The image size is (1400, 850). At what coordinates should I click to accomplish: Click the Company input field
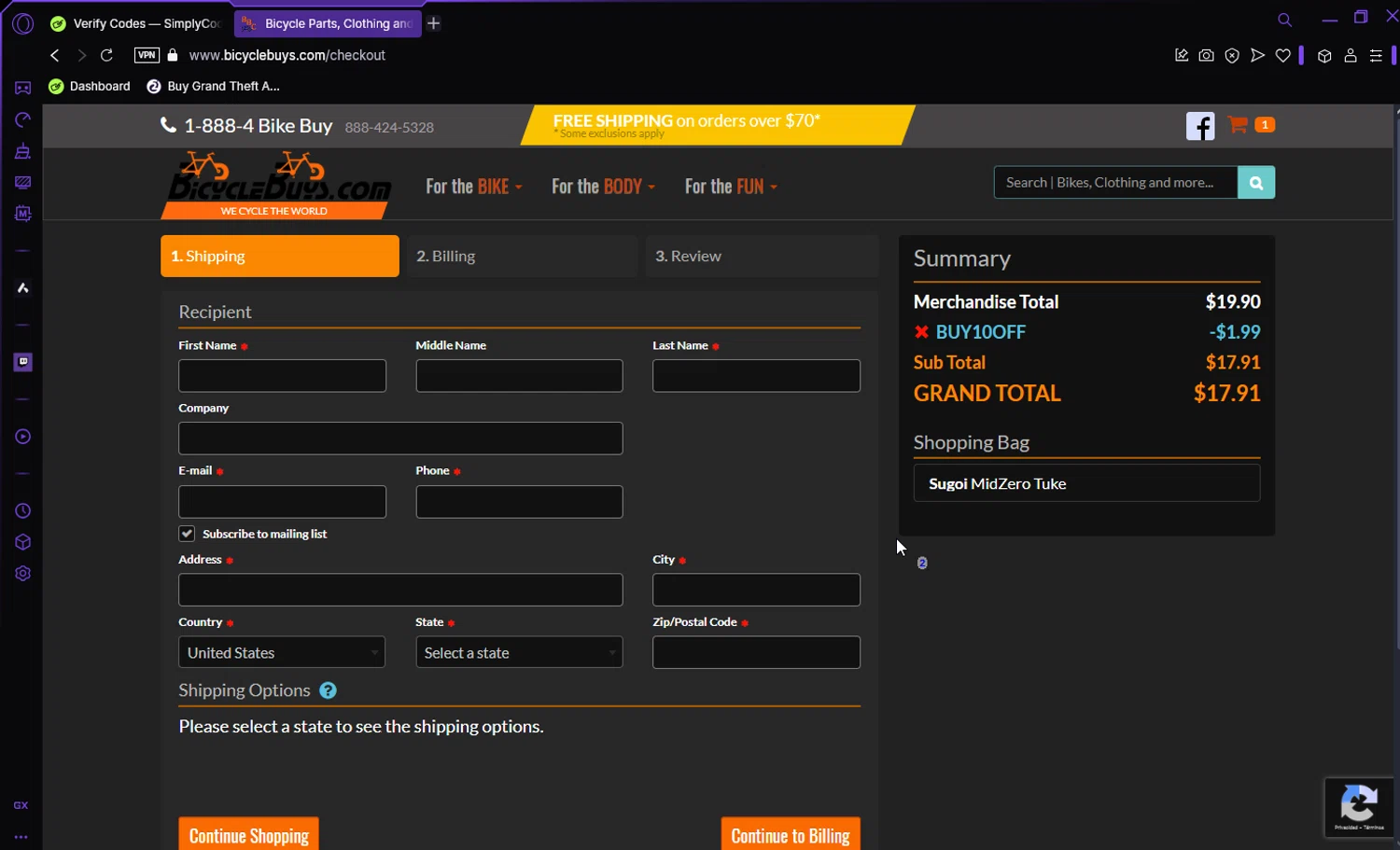400,439
